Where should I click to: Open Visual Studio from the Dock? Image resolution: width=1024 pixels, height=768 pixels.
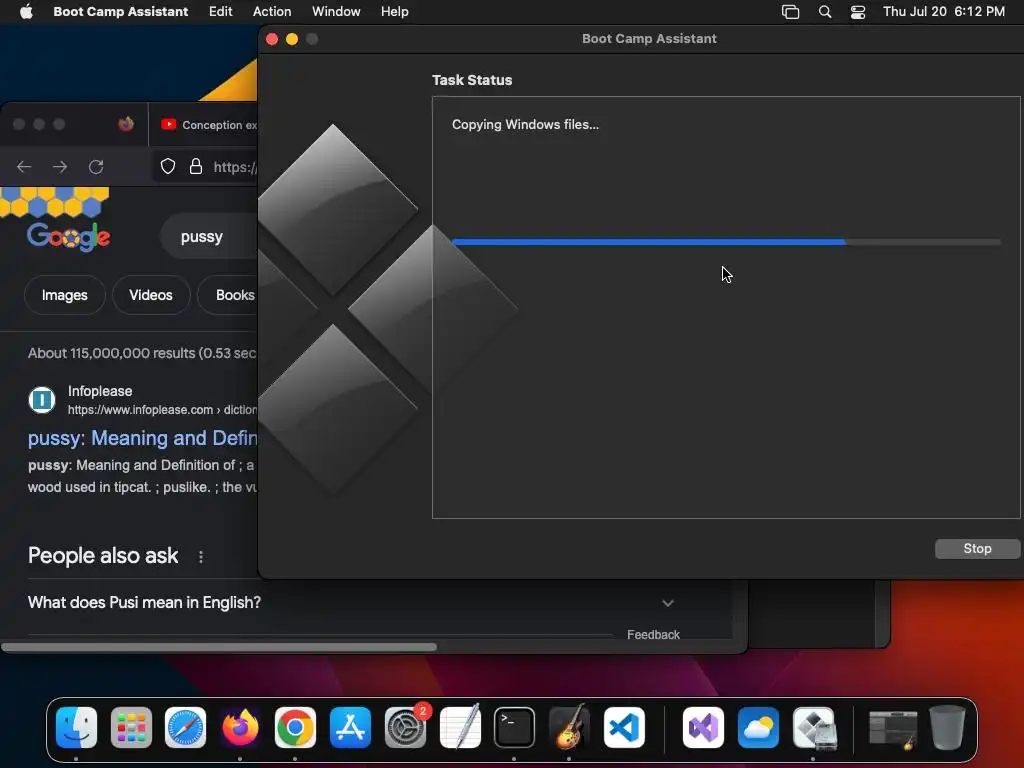click(x=703, y=727)
